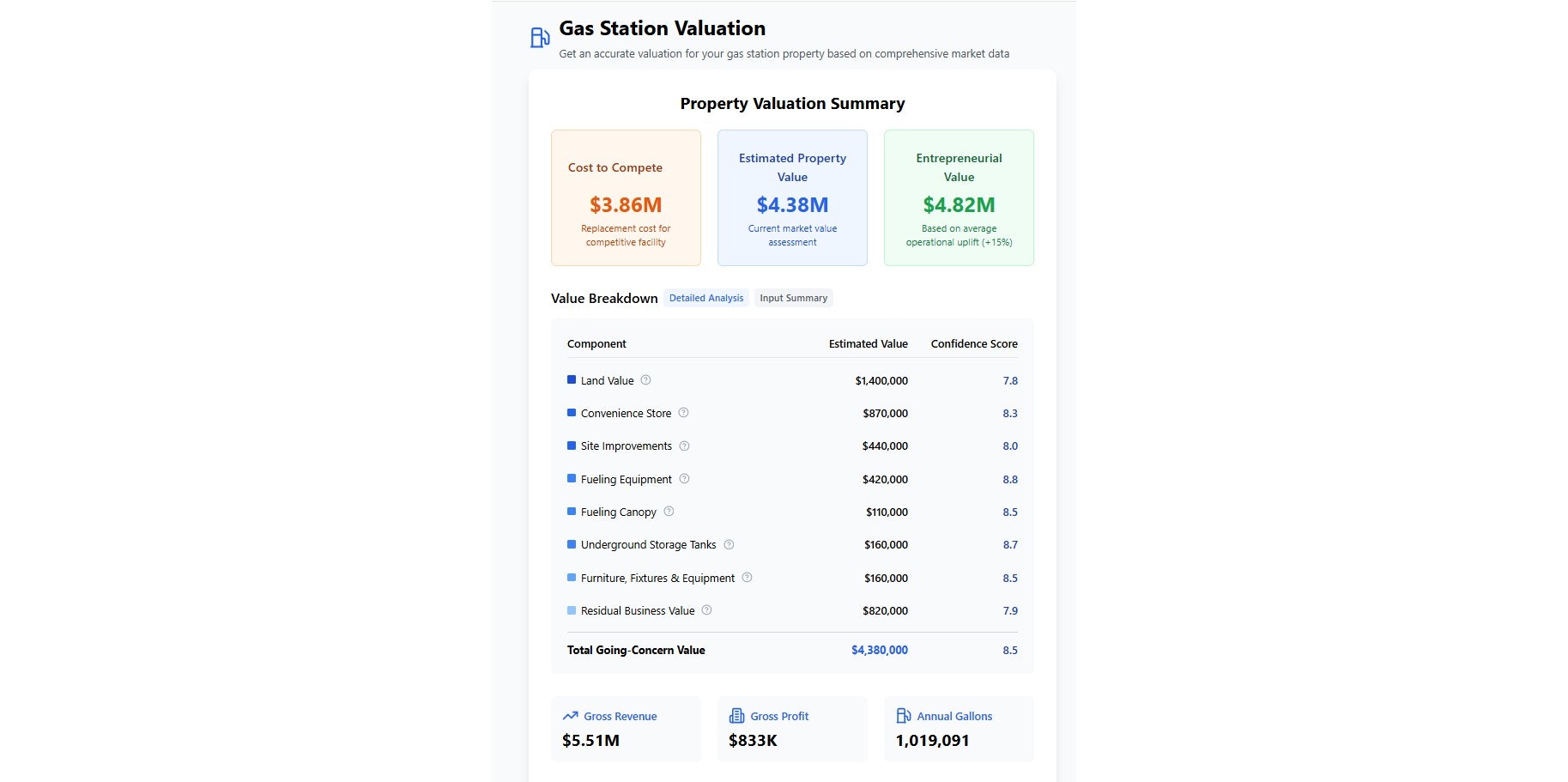Select the Cost to Compete summary card
Viewport: 1568px width, 782px height.
pos(626,197)
